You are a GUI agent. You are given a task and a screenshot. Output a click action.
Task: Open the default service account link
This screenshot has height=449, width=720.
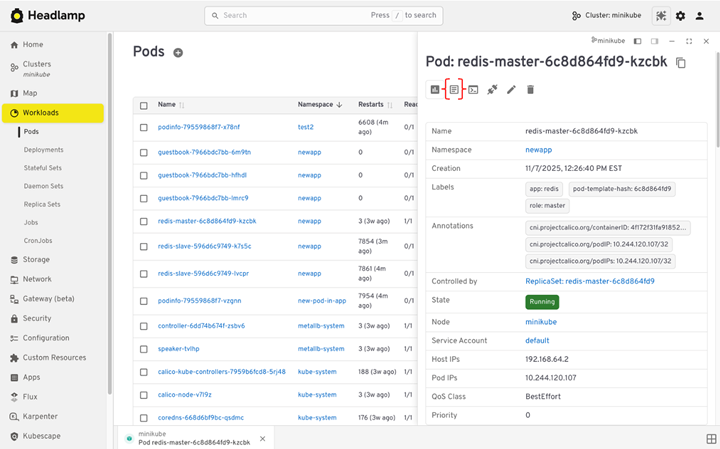tap(537, 340)
